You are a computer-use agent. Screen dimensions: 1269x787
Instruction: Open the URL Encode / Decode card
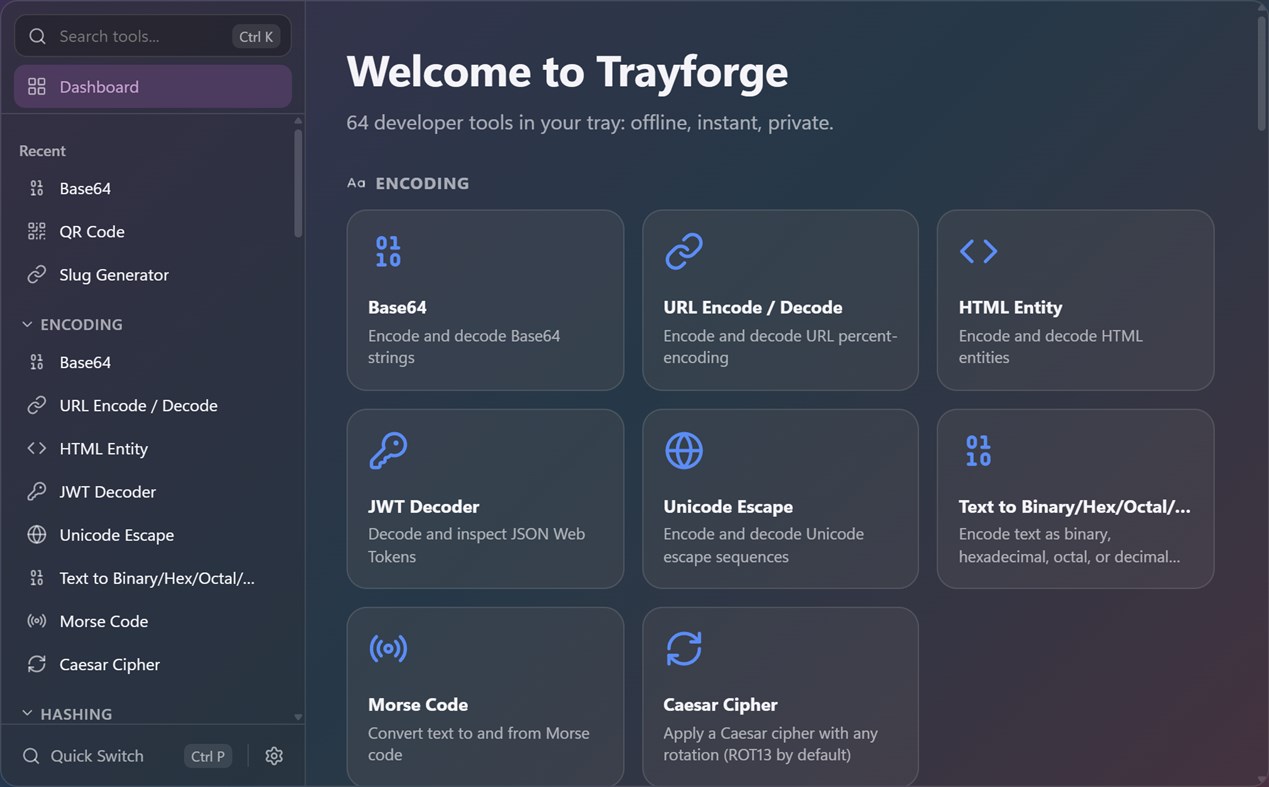point(780,300)
